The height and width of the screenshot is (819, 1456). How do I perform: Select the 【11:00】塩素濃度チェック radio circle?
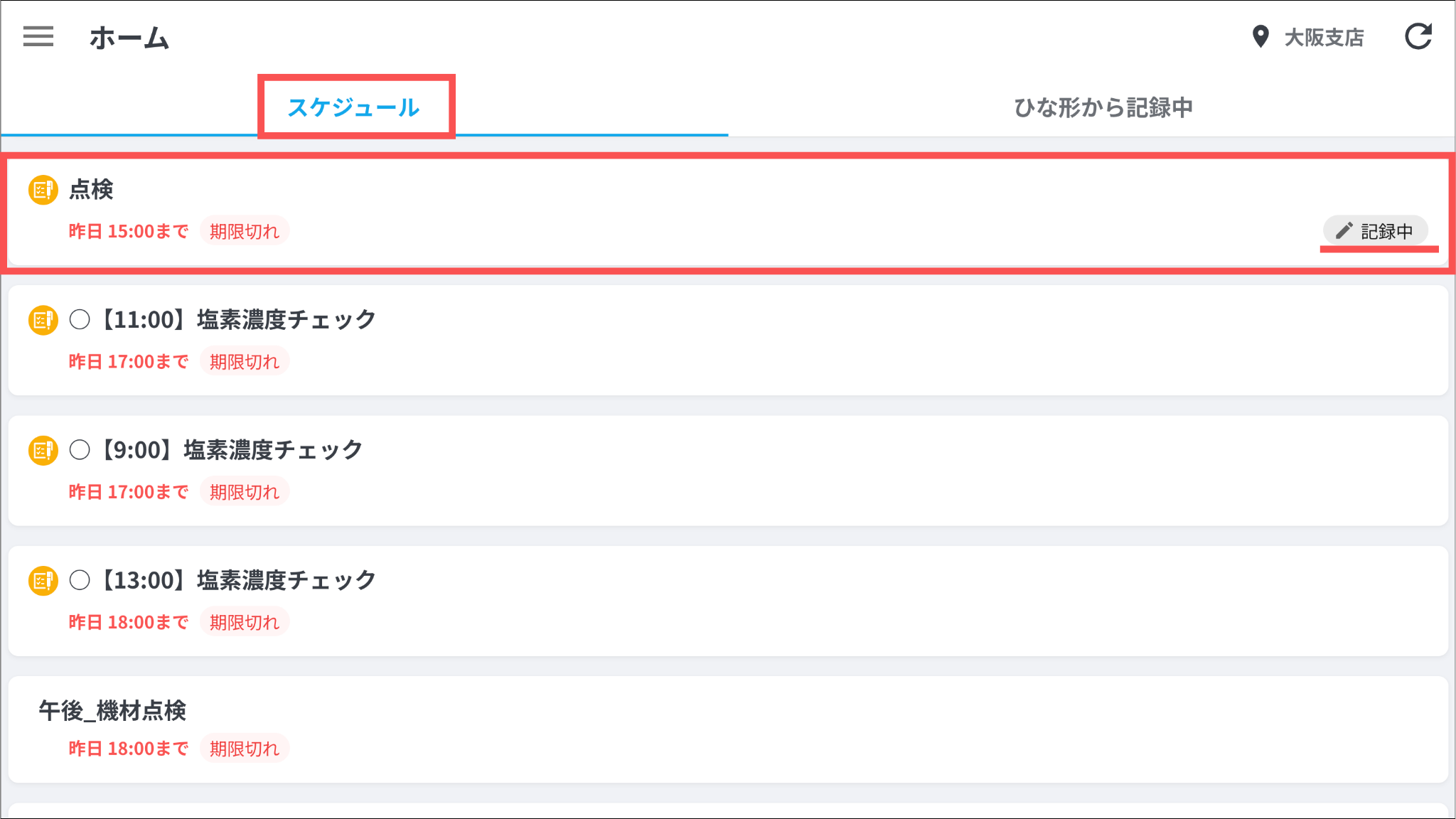[x=80, y=320]
